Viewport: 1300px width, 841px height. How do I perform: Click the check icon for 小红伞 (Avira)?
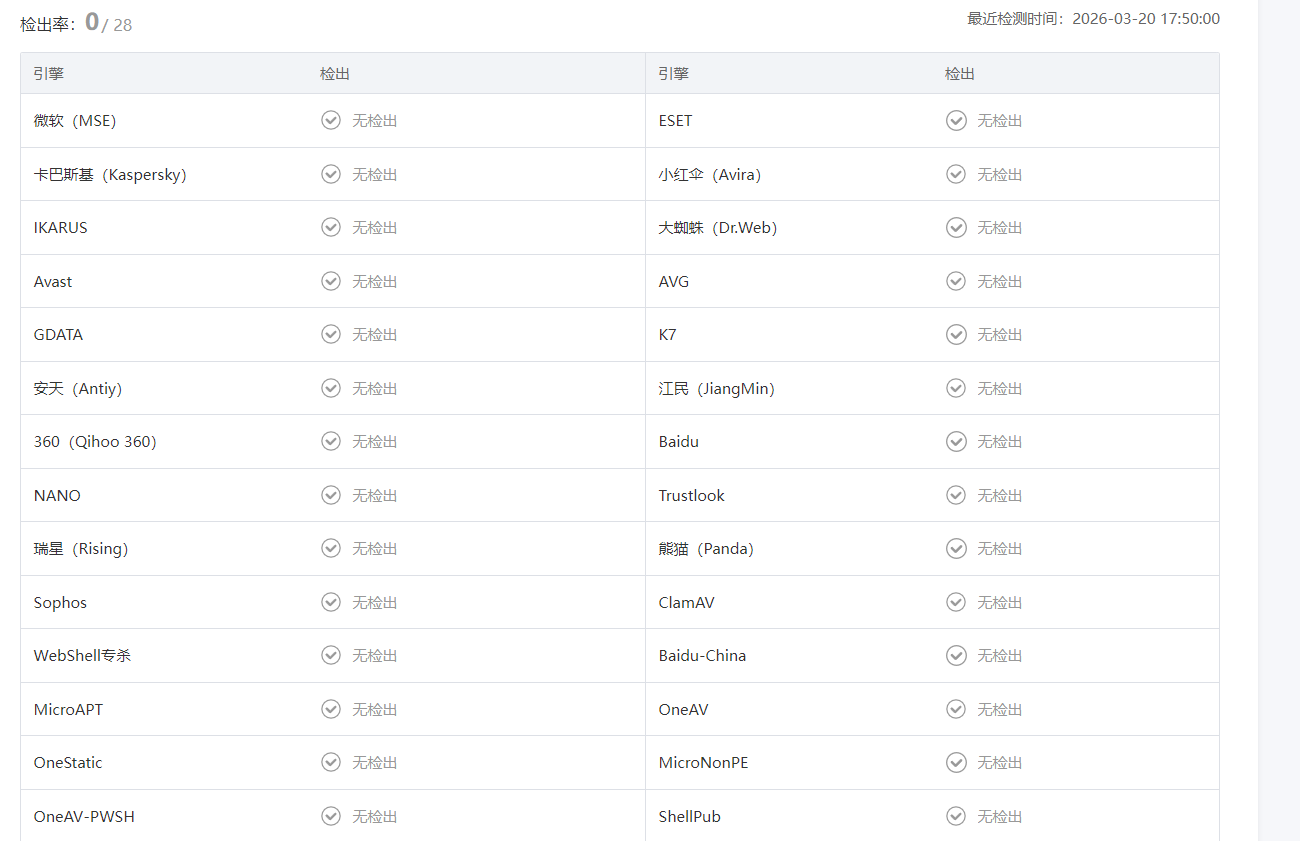(x=956, y=174)
